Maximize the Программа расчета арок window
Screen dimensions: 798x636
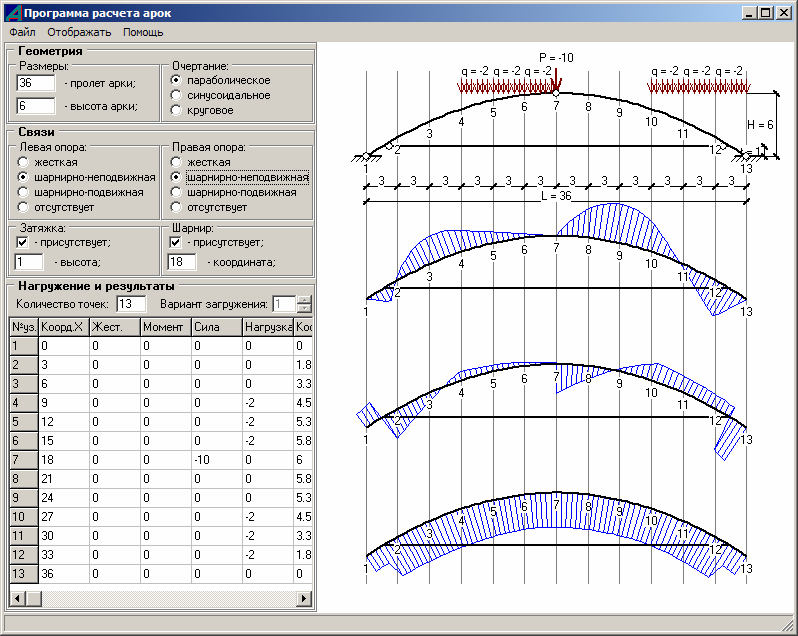pos(766,13)
